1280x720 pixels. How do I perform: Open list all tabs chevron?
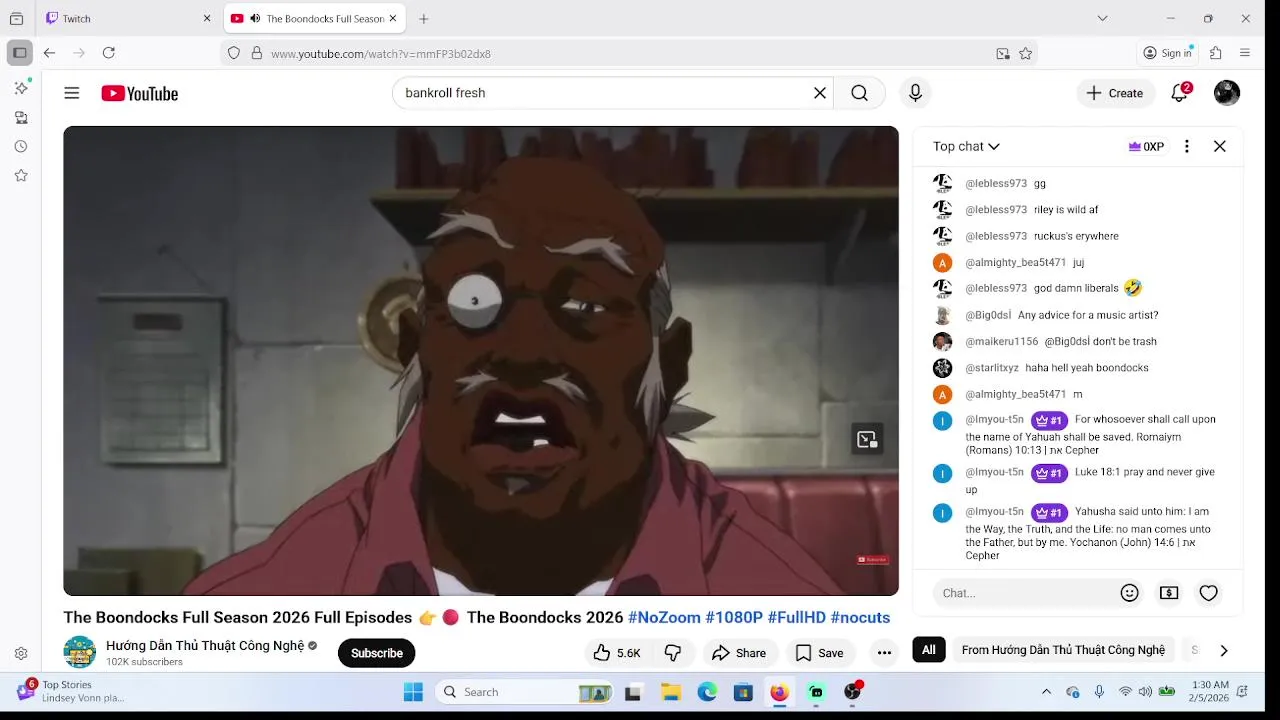click(x=1102, y=18)
